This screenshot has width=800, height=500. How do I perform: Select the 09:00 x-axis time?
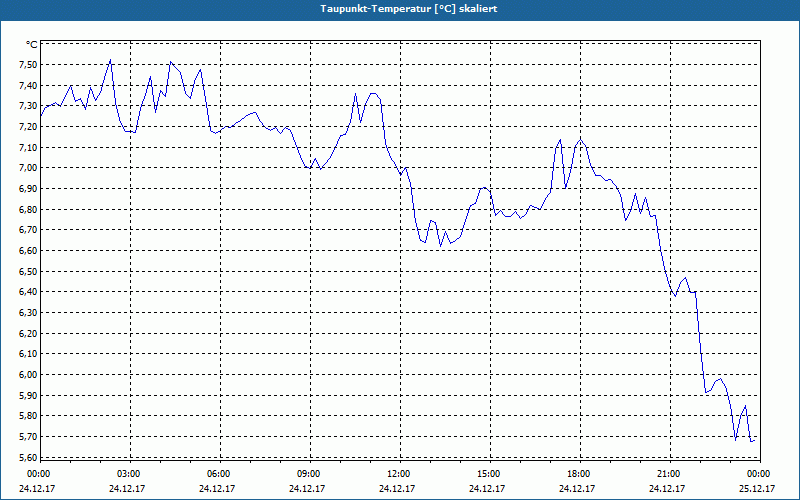pyautogui.click(x=308, y=474)
